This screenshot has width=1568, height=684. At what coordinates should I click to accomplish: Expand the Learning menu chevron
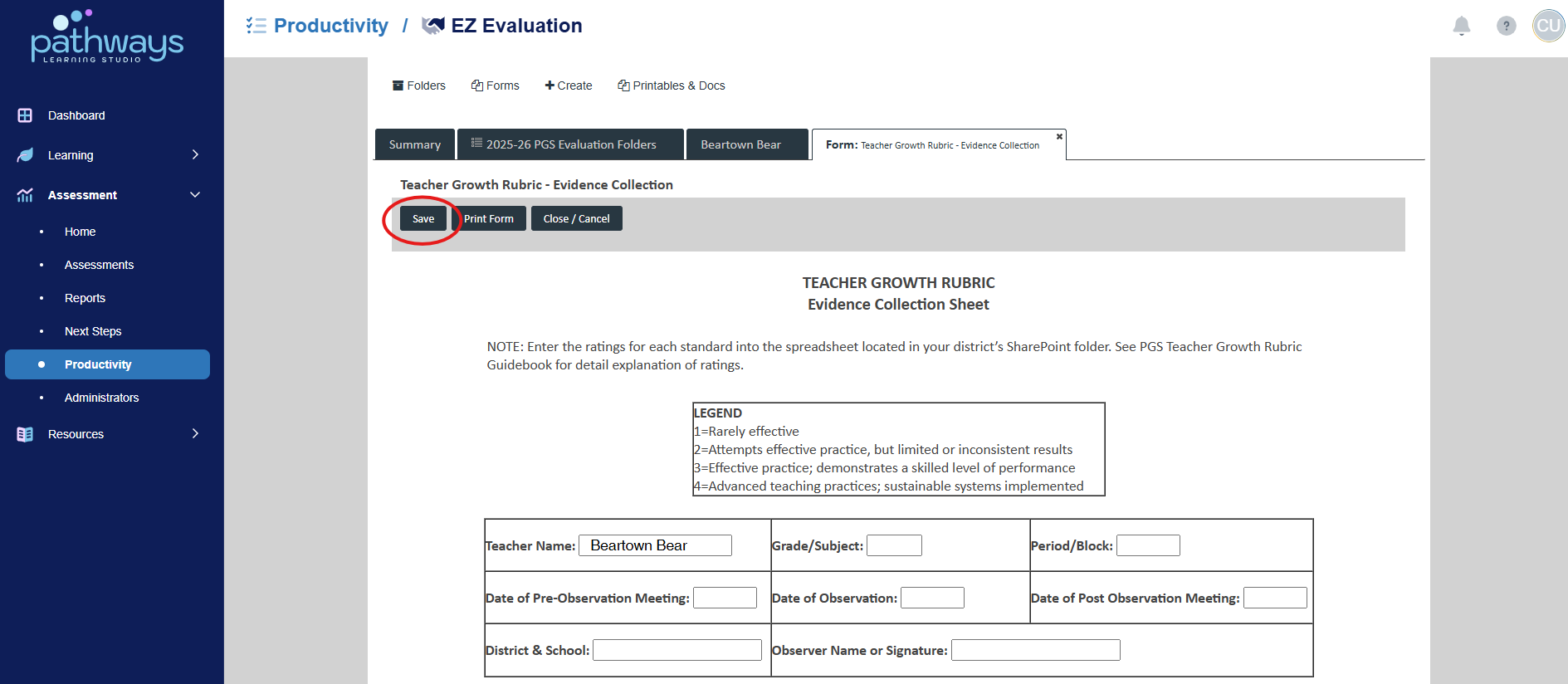(x=195, y=154)
